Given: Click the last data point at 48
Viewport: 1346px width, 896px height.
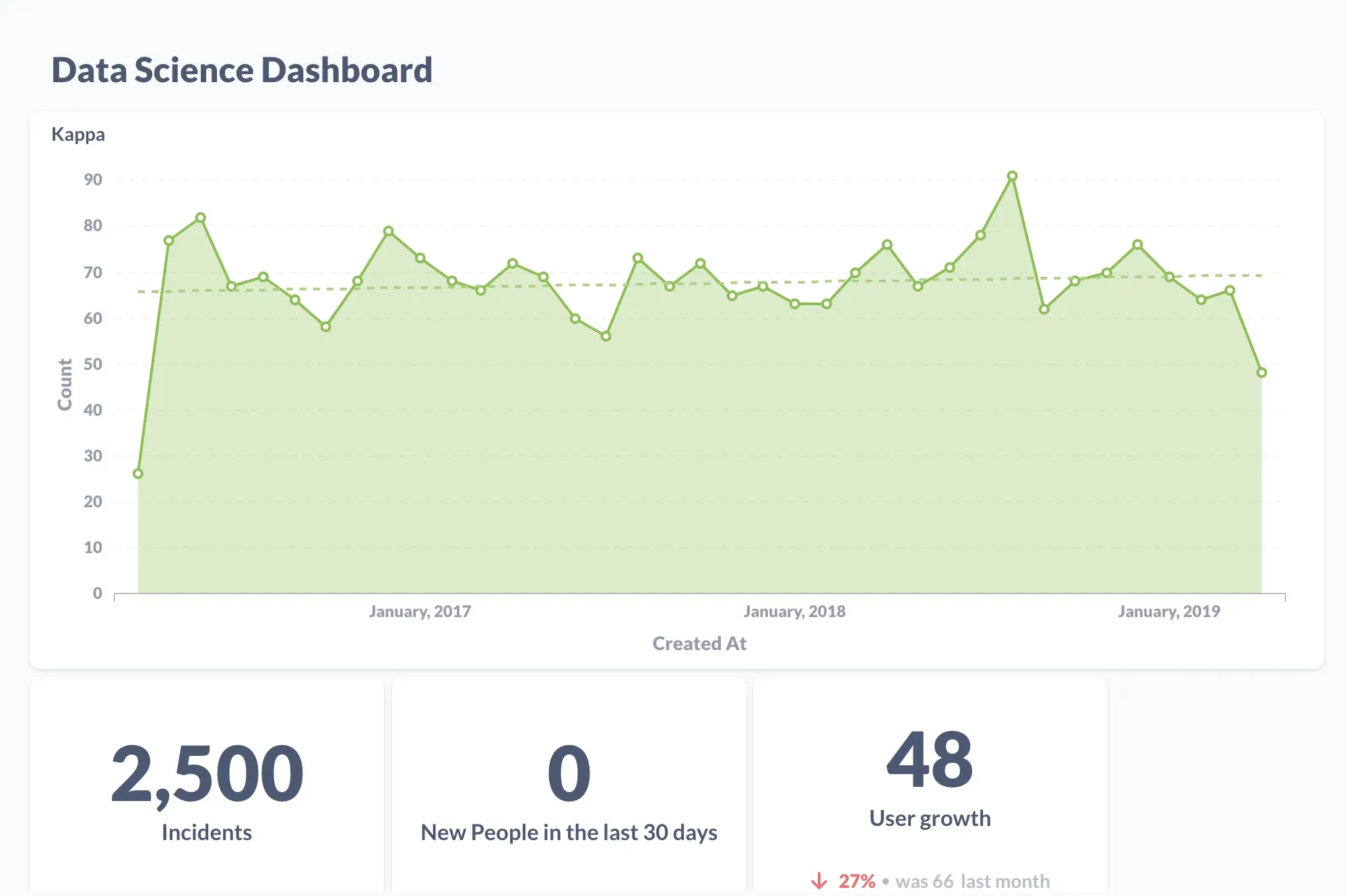Looking at the screenshot, I should pyautogui.click(x=1262, y=373).
